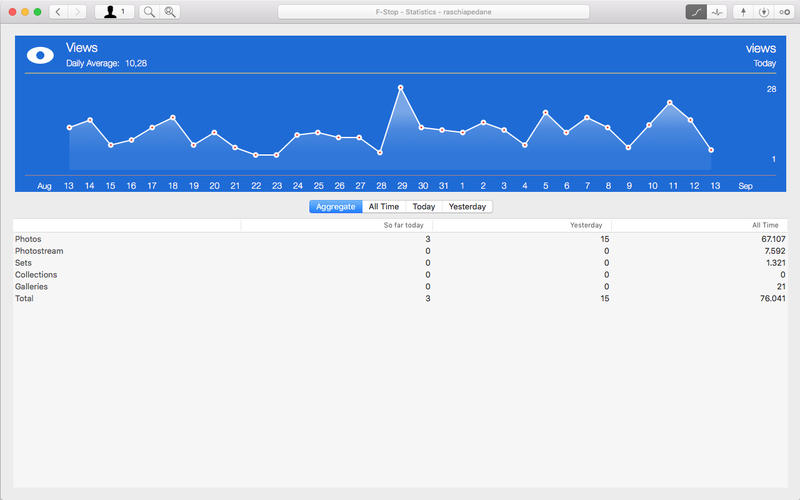Click the circled download arrow icon

tap(764, 12)
